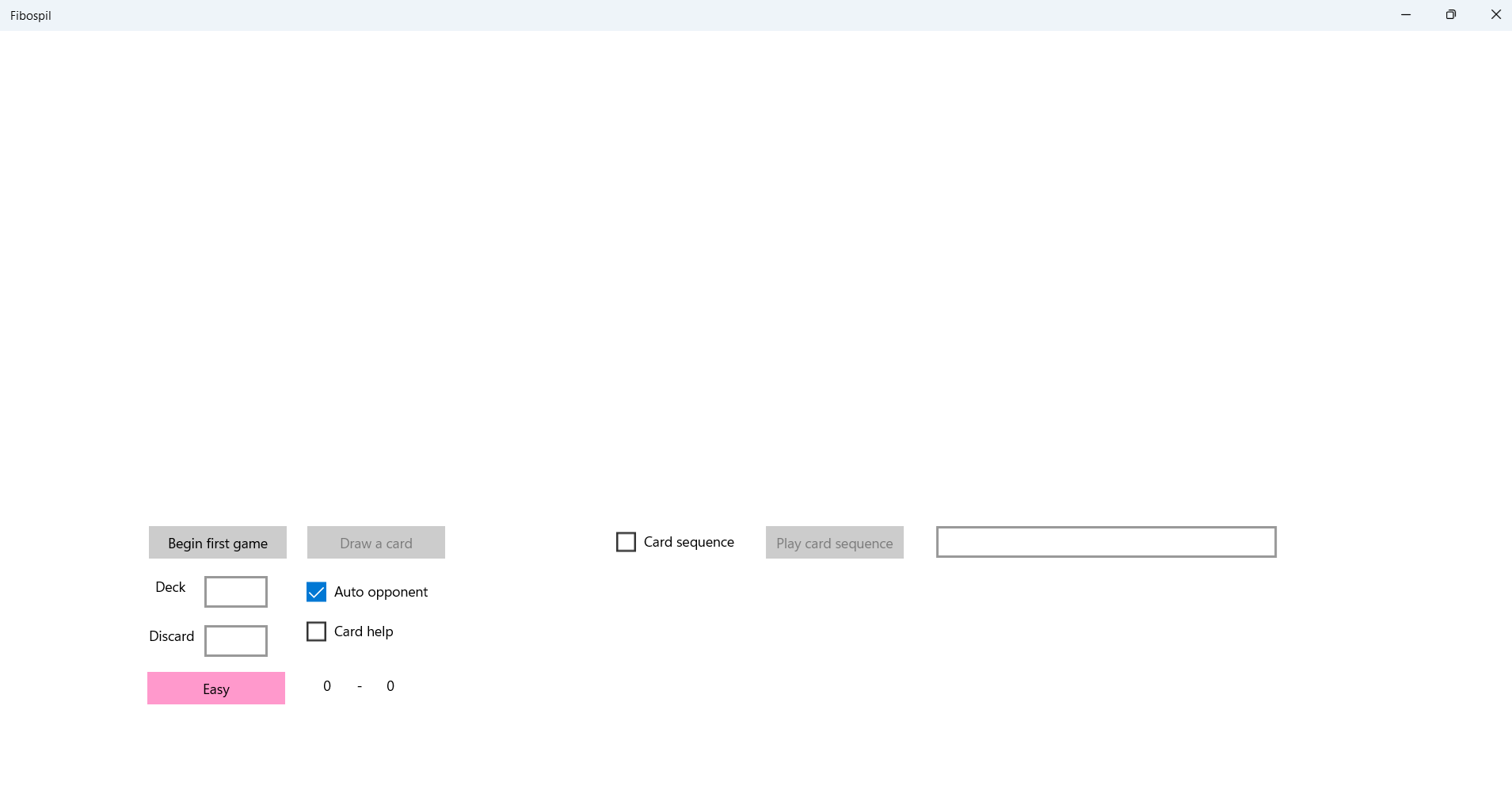This screenshot has height=805, width=1512.
Task: Click the Discard label text
Action: [x=171, y=636]
